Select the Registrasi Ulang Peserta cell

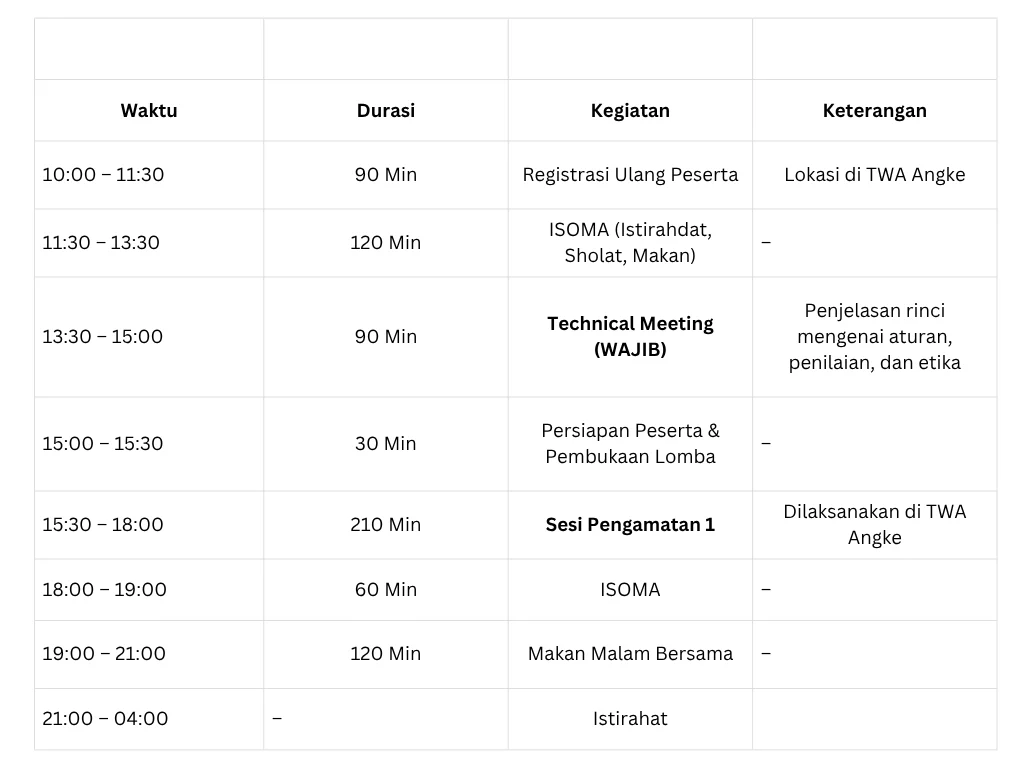630,175
